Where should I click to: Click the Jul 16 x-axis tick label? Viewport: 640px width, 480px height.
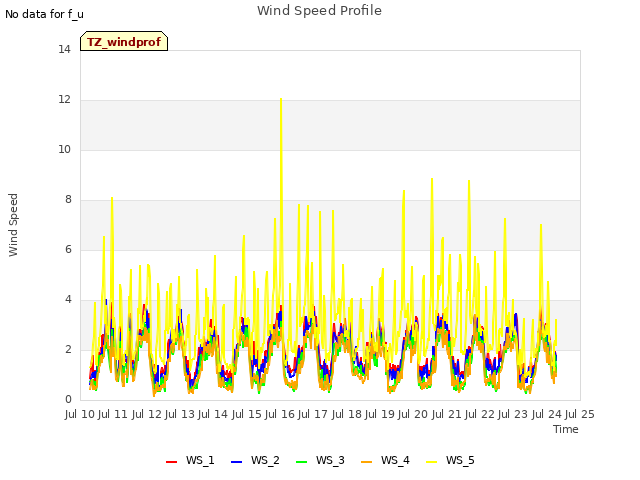click(280, 414)
